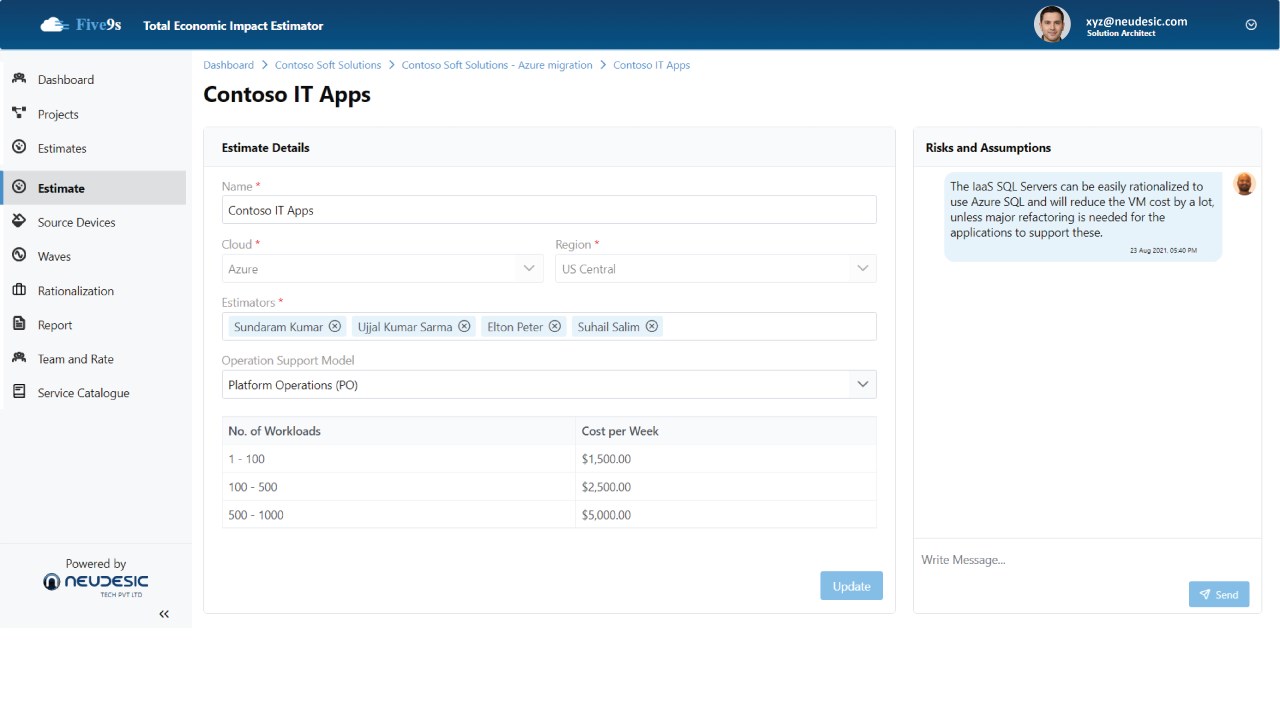Click the Cost per Week column header

tap(726, 431)
